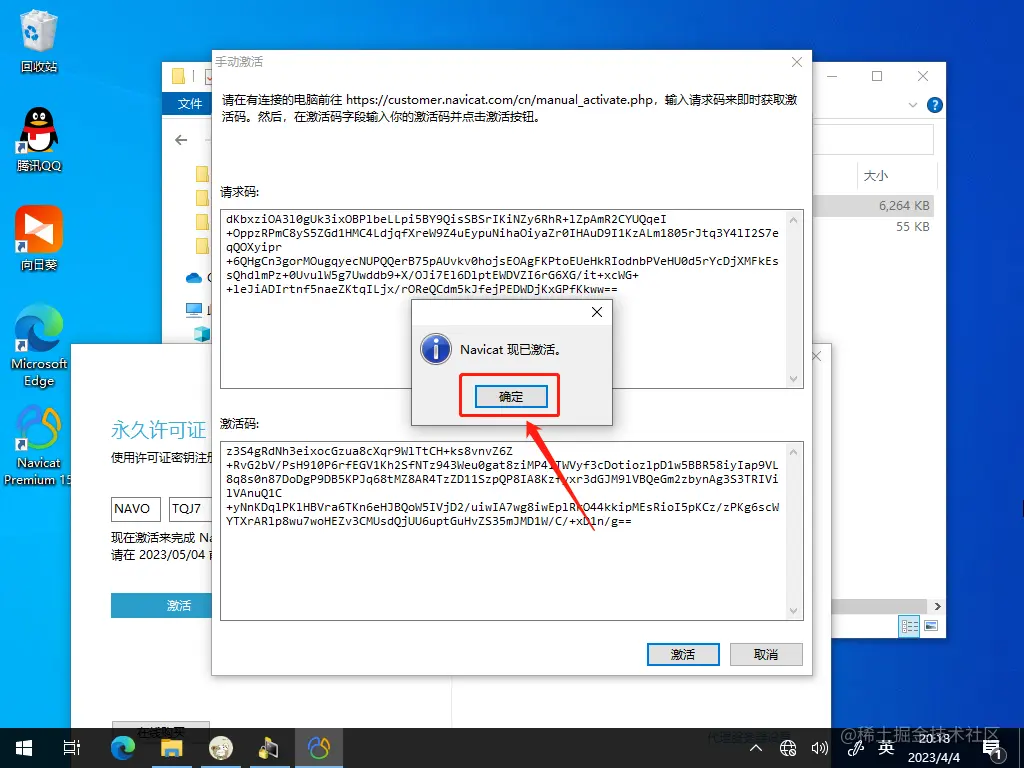Viewport: 1024px width, 768px height.
Task: Open the notification center icon
Action: tap(992, 750)
